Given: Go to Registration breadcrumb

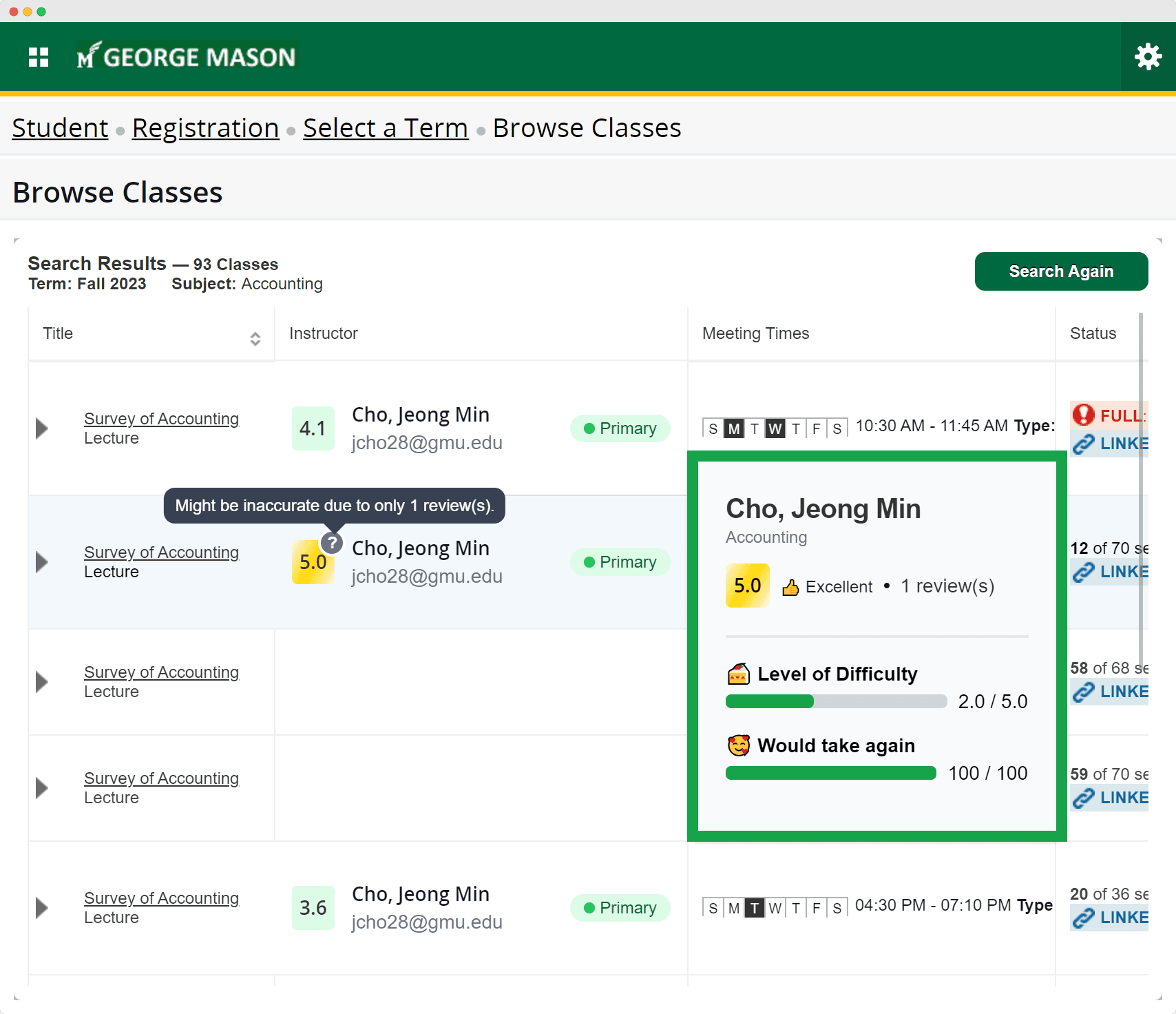Looking at the screenshot, I should 205,128.
